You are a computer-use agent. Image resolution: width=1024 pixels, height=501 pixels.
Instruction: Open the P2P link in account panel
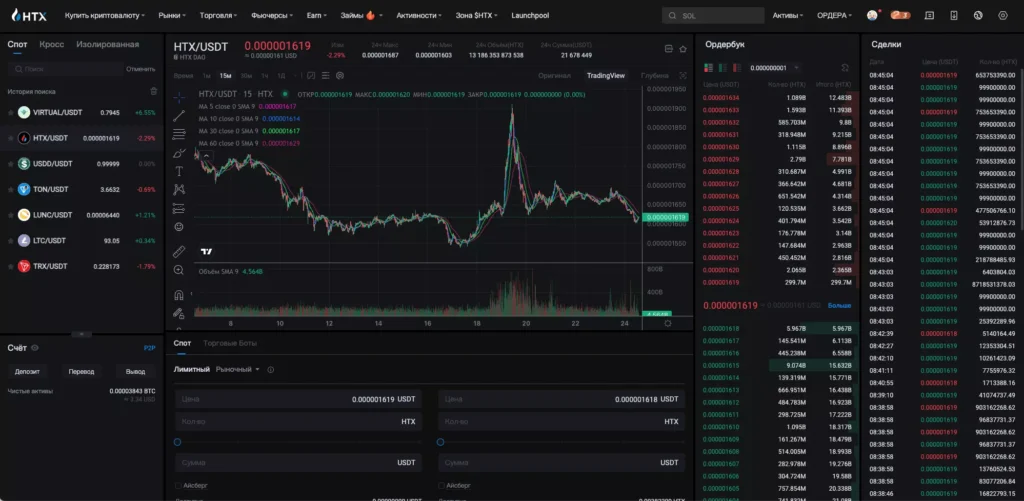pos(150,348)
